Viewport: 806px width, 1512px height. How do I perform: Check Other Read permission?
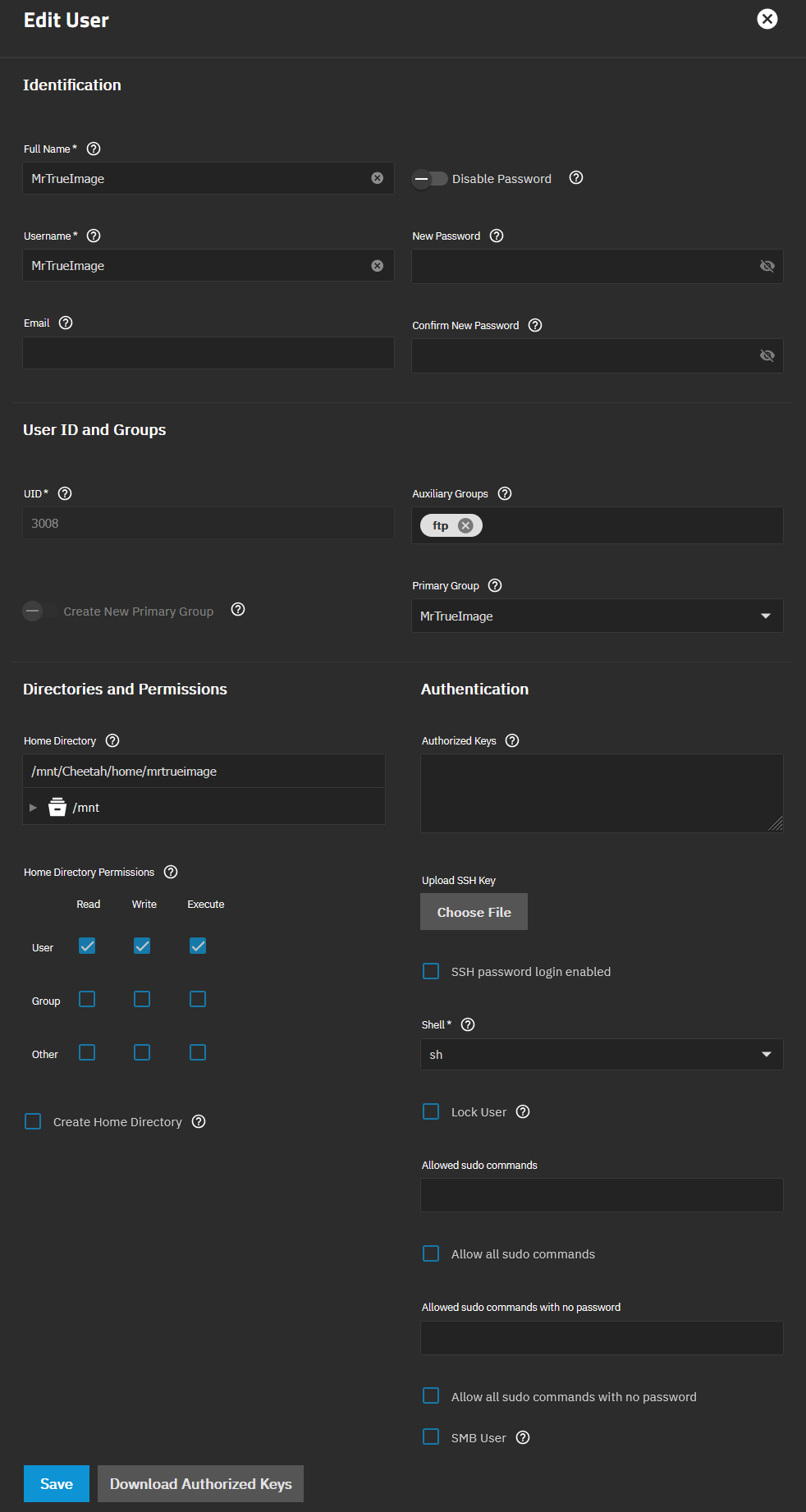87,1052
